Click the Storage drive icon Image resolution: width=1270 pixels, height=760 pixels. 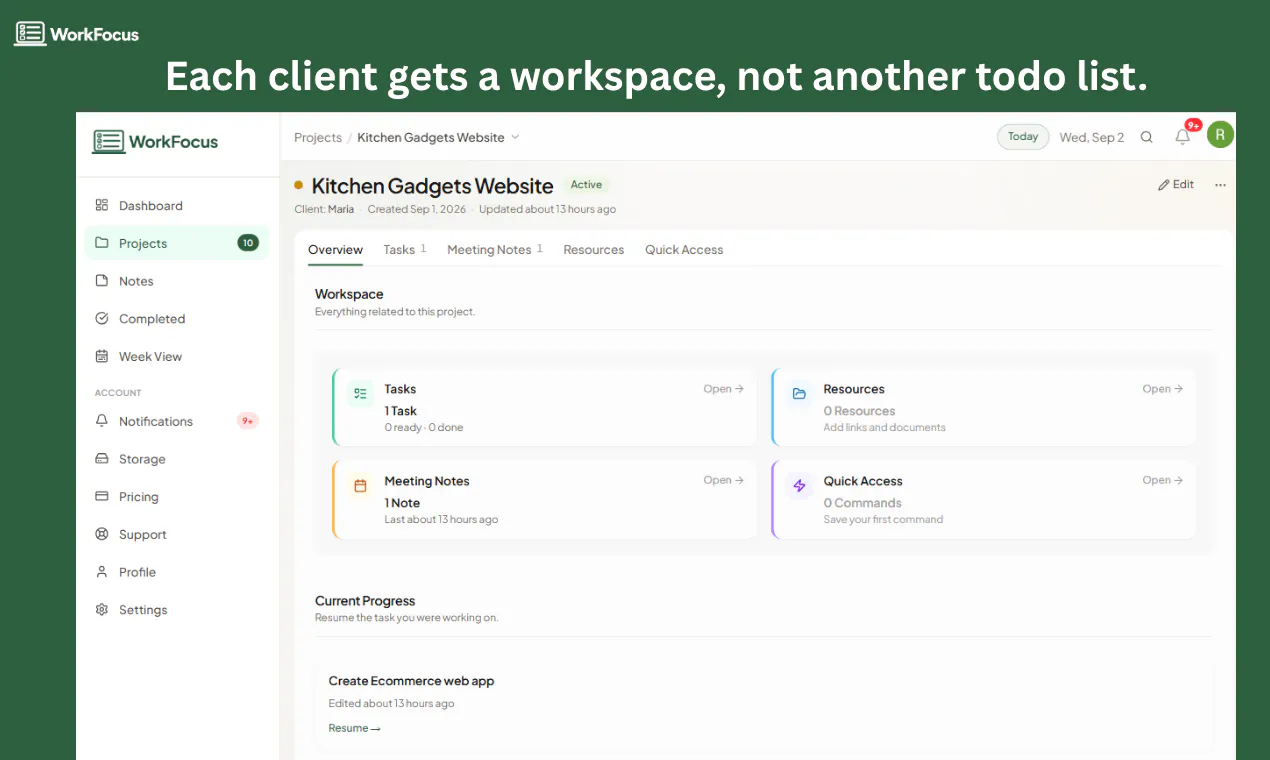point(101,459)
